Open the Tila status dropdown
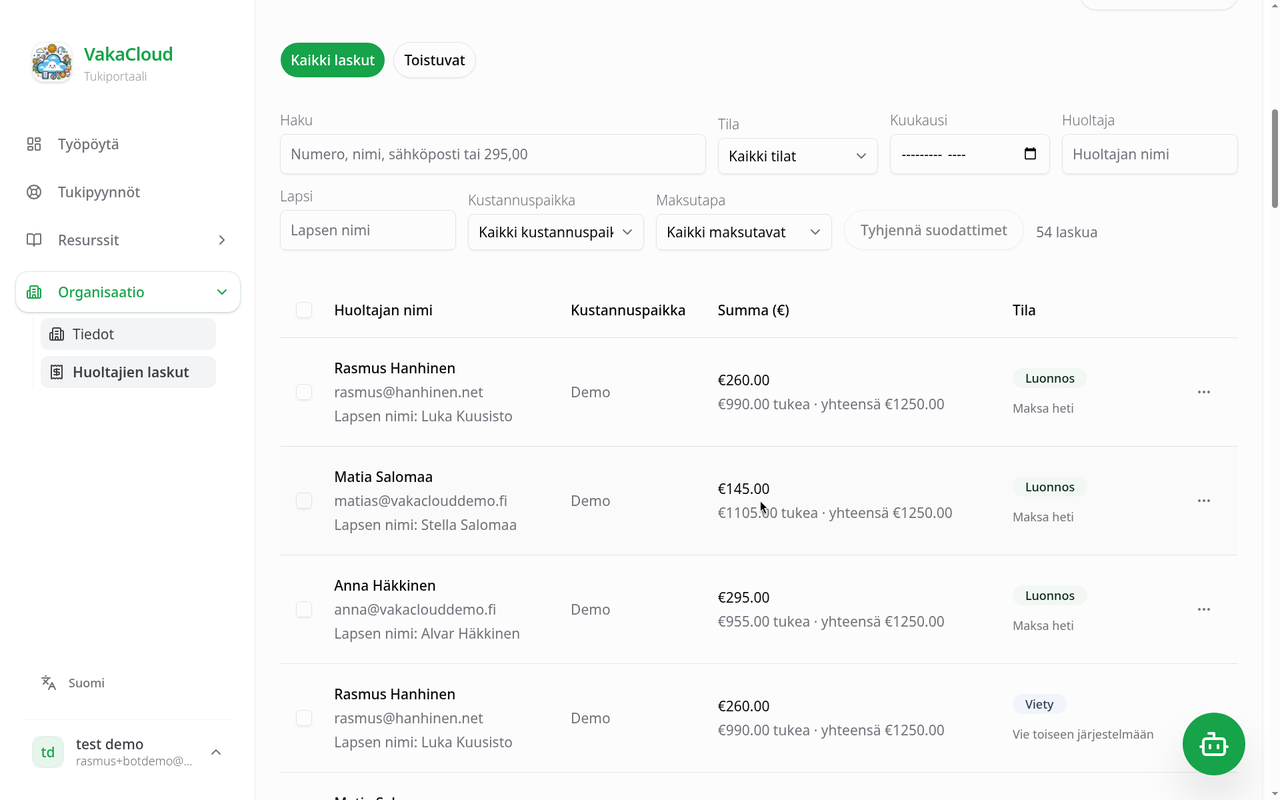Image resolution: width=1280 pixels, height=800 pixels. point(798,156)
